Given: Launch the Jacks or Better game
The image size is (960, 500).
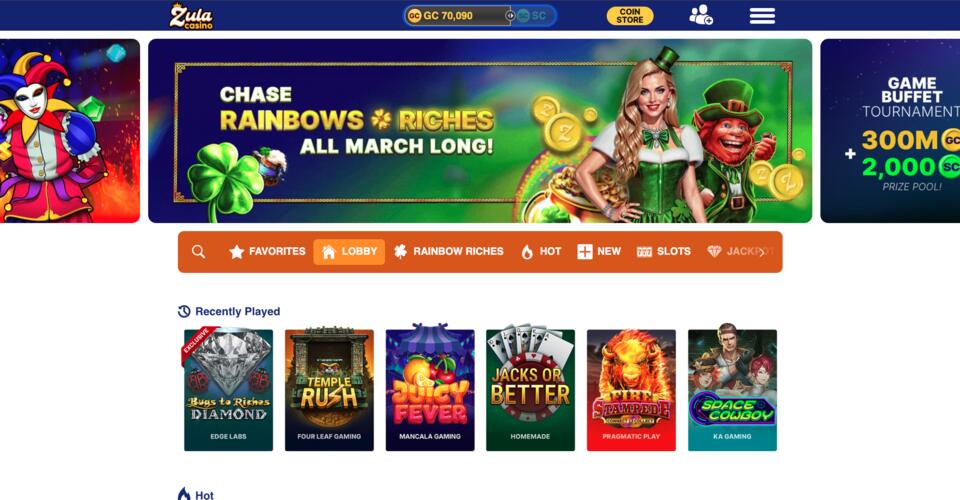Looking at the screenshot, I should click(x=530, y=390).
